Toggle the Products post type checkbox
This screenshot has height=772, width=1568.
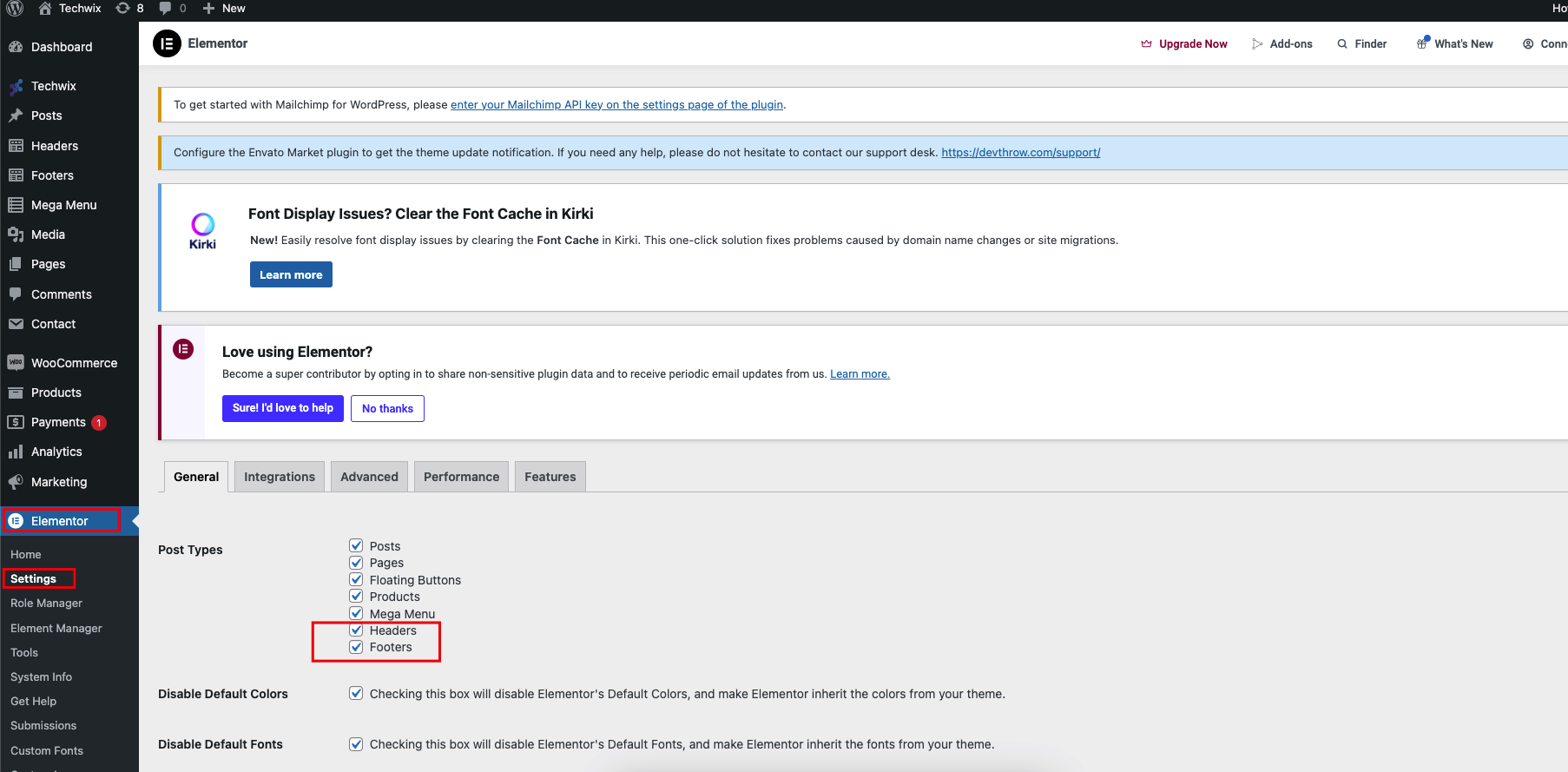pyautogui.click(x=356, y=596)
